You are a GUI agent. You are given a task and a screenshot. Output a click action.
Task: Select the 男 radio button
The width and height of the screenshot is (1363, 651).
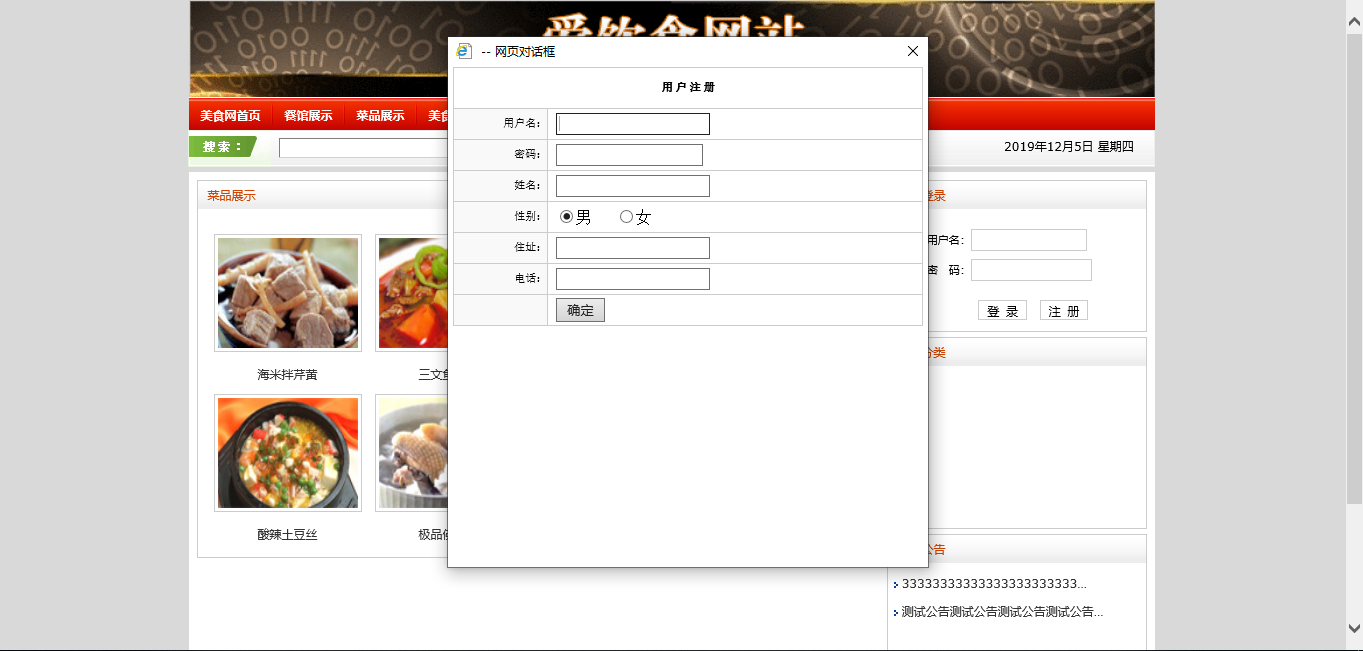[567, 217]
